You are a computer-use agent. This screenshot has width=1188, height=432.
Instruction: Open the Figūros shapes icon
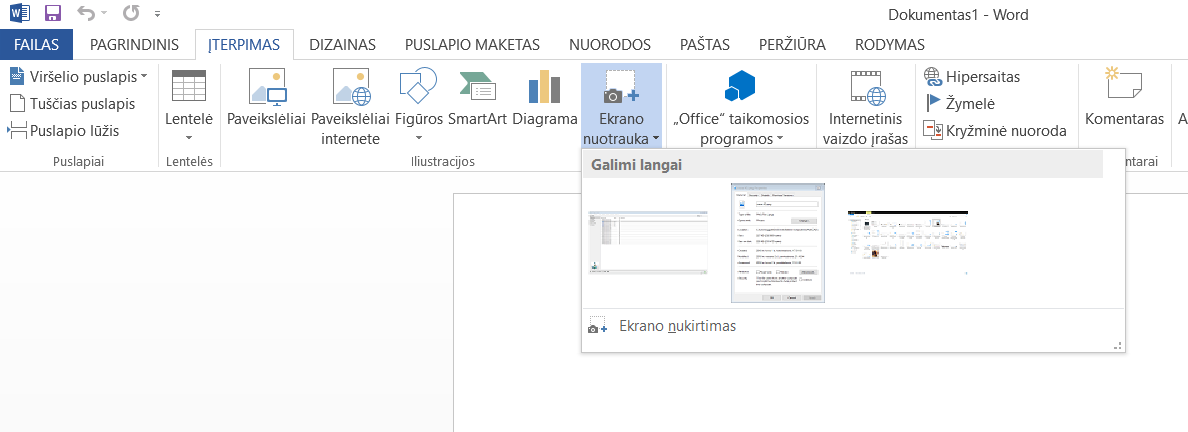click(418, 86)
